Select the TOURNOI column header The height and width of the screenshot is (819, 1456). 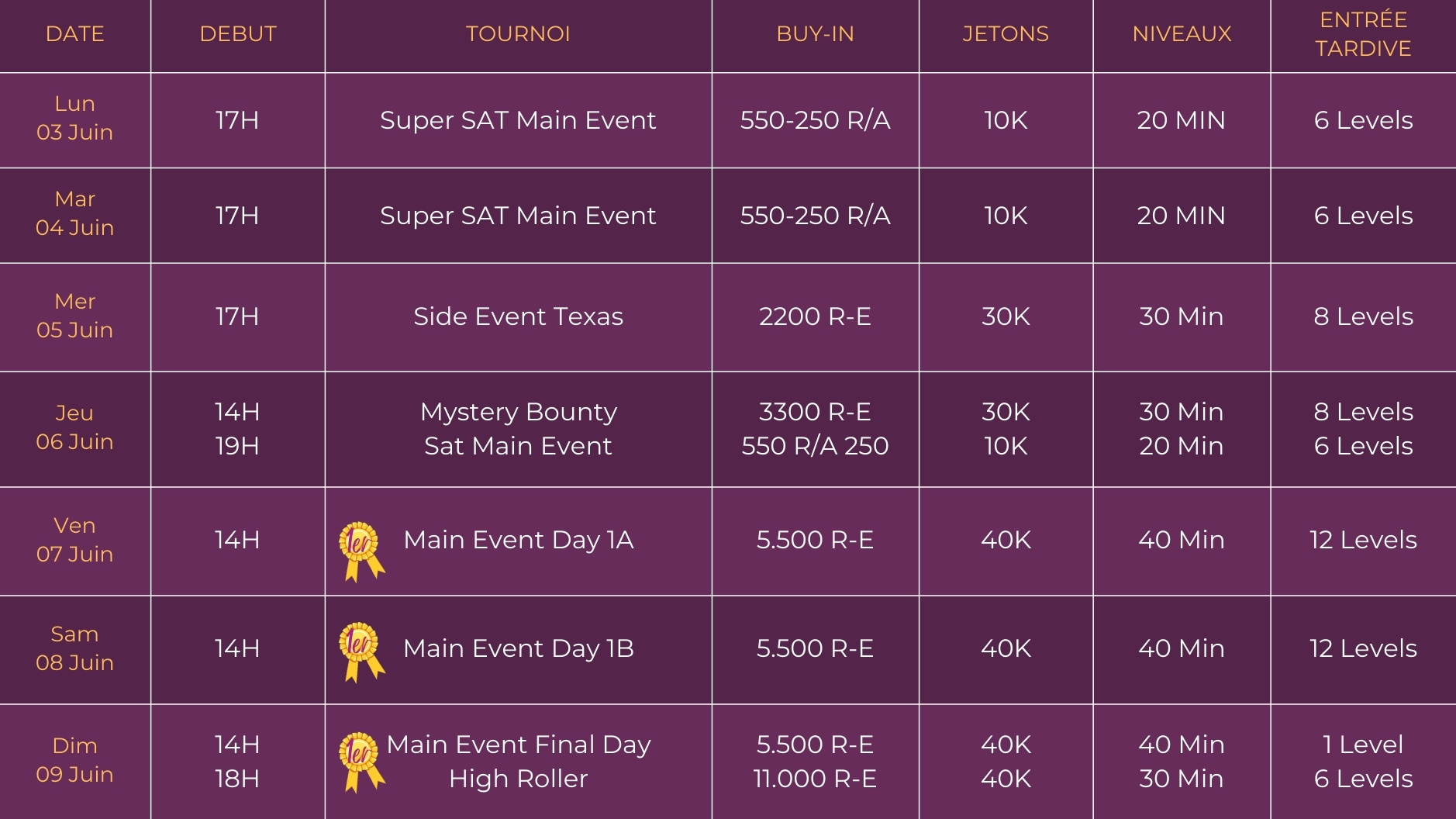click(518, 34)
